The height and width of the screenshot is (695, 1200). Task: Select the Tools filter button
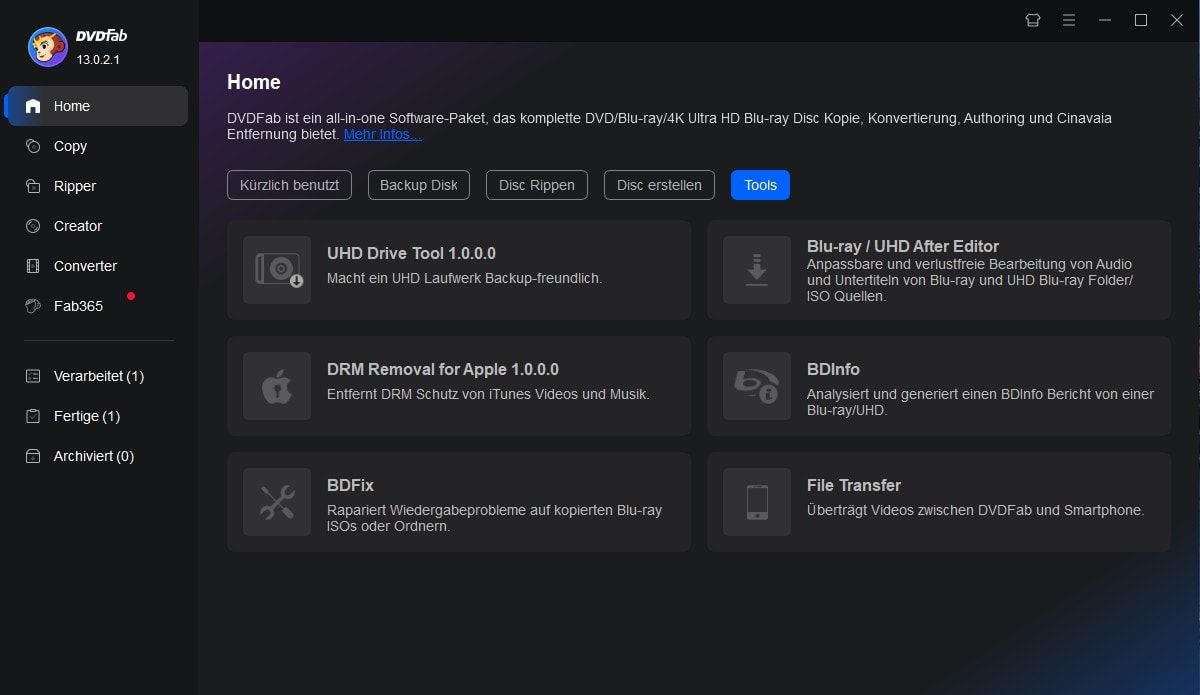tap(760, 185)
